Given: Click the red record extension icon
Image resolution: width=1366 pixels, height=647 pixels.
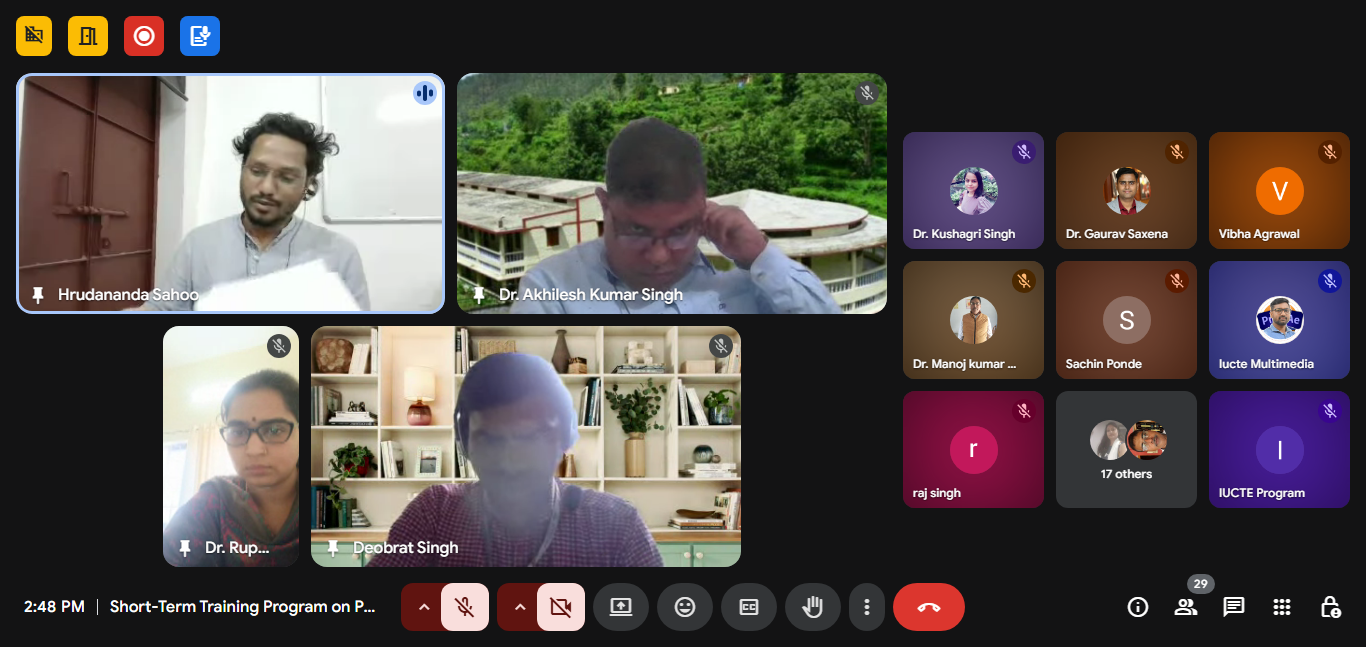Looking at the screenshot, I should (x=144, y=36).
